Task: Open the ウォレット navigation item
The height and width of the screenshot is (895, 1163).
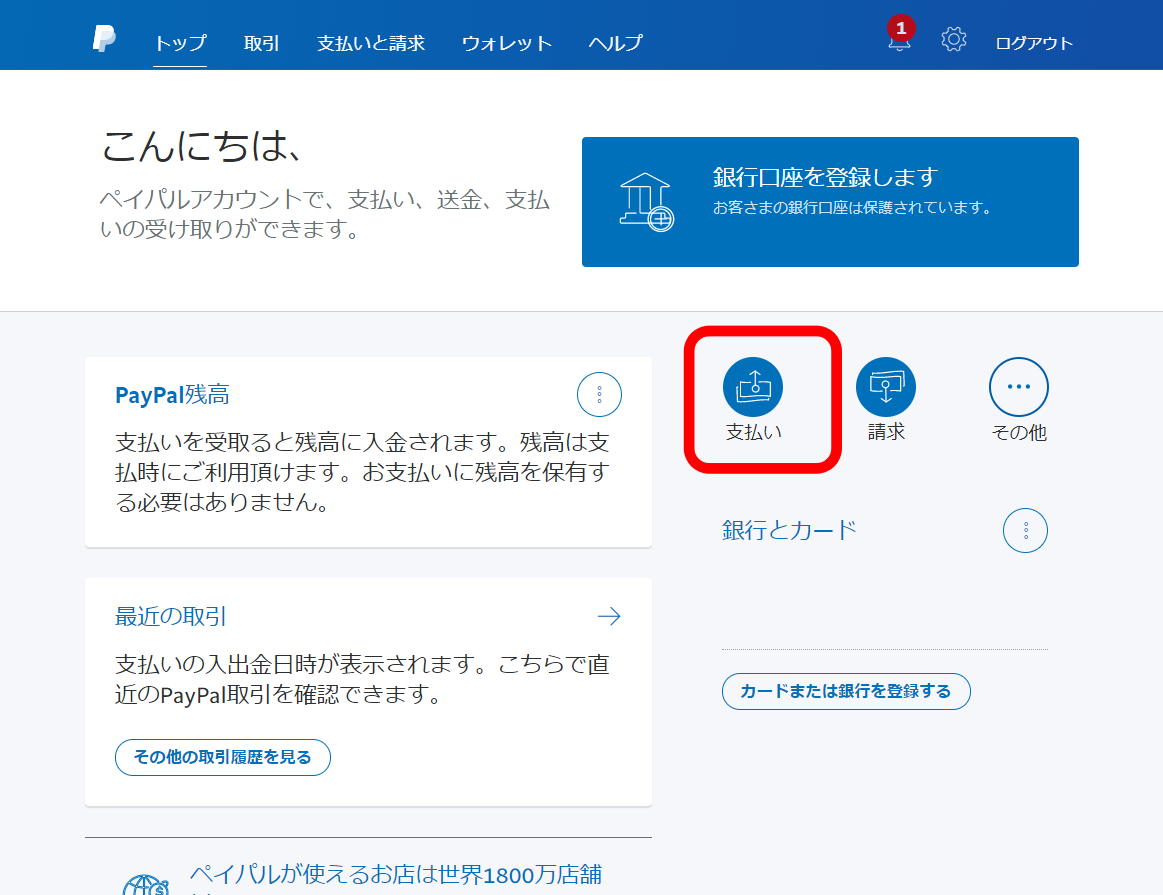Action: click(x=507, y=43)
